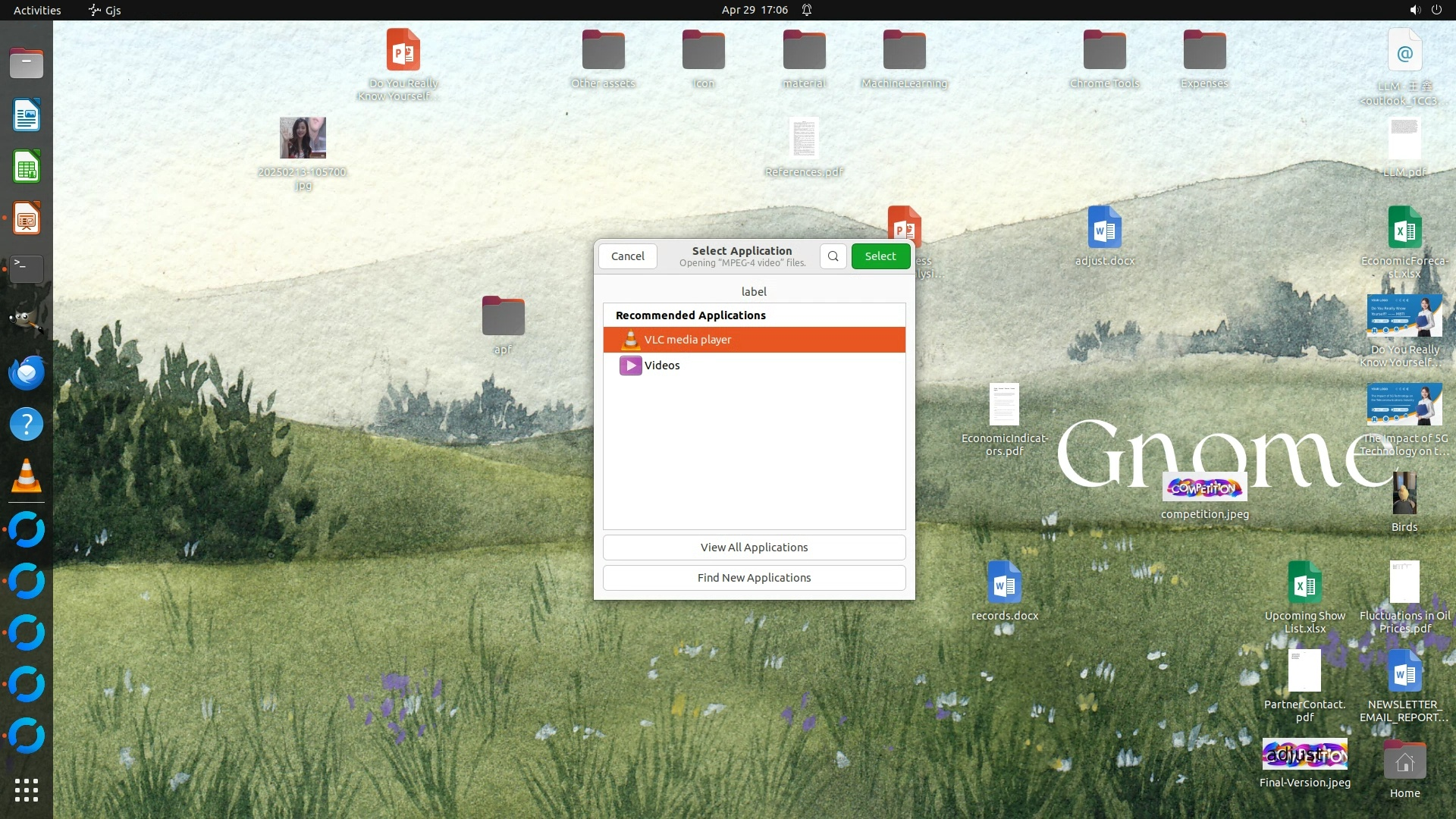Open the Help icon in dock
The height and width of the screenshot is (819, 1456).
pos(27,424)
